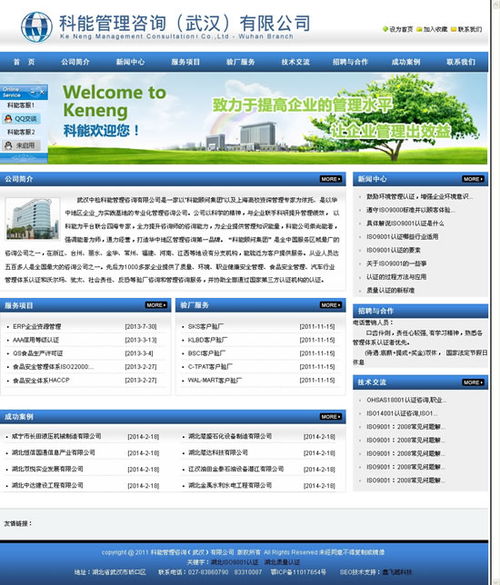Screen dimensions: 500x585
Task: Open AAA信用等级认证 service link
Action: (x=36, y=340)
